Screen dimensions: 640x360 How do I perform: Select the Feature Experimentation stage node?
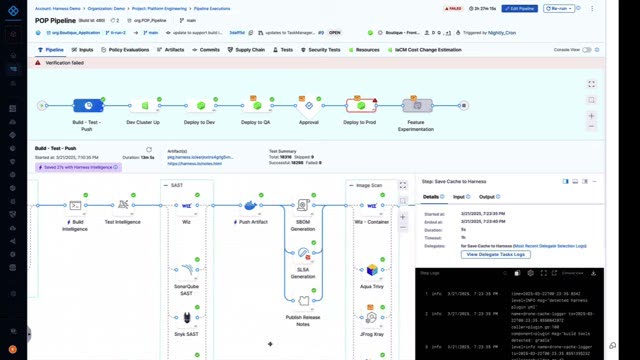pyautogui.click(x=417, y=106)
